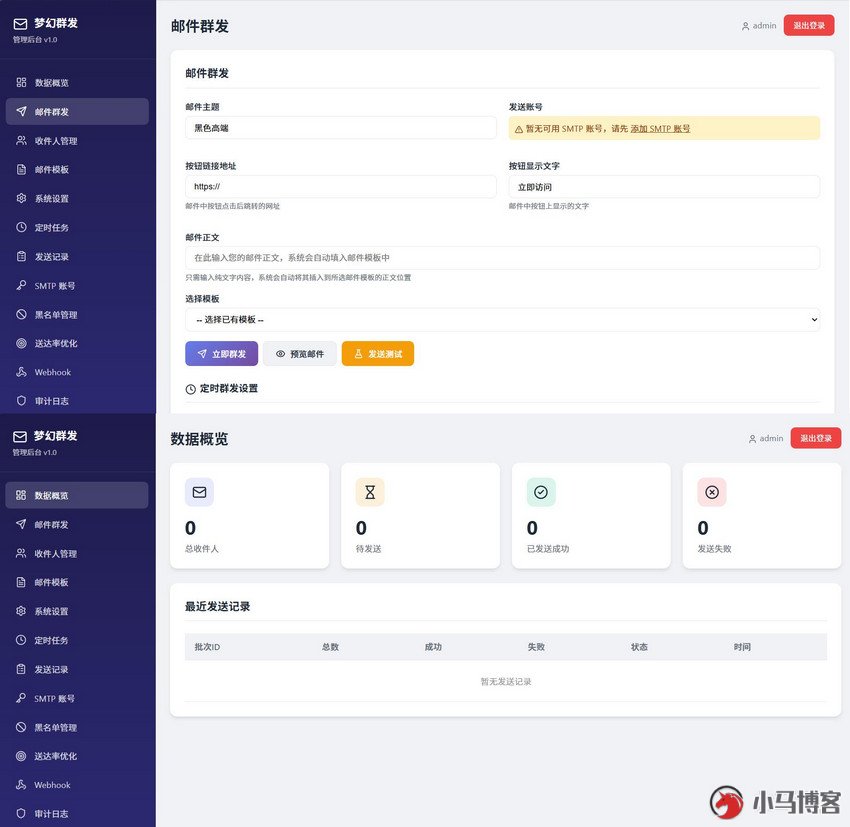This screenshot has height=827, width=850.
Task: Click the admin user icon on 数据概览 page
Action: (752, 439)
